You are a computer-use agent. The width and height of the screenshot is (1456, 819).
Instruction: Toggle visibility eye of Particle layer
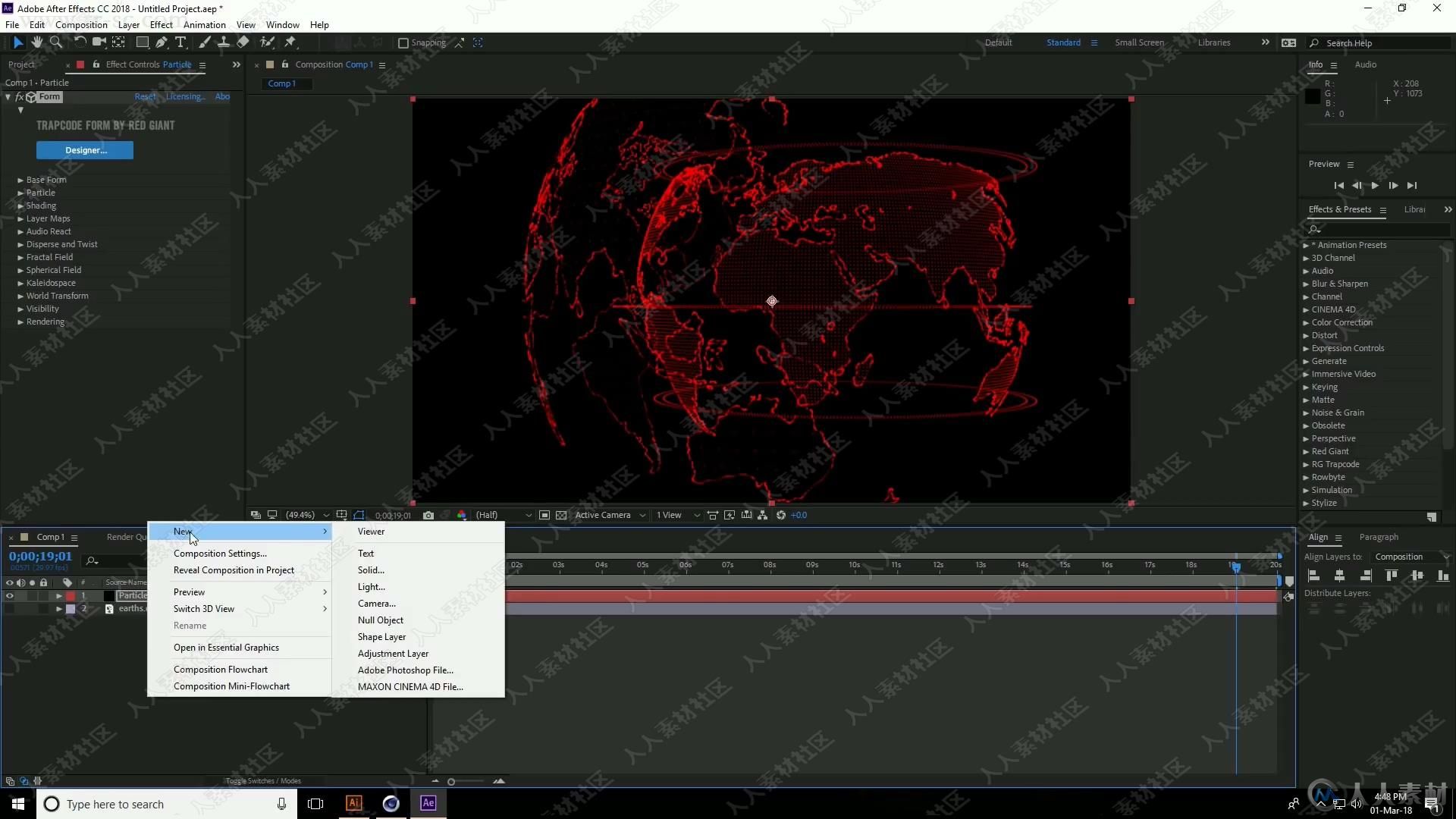tap(10, 596)
